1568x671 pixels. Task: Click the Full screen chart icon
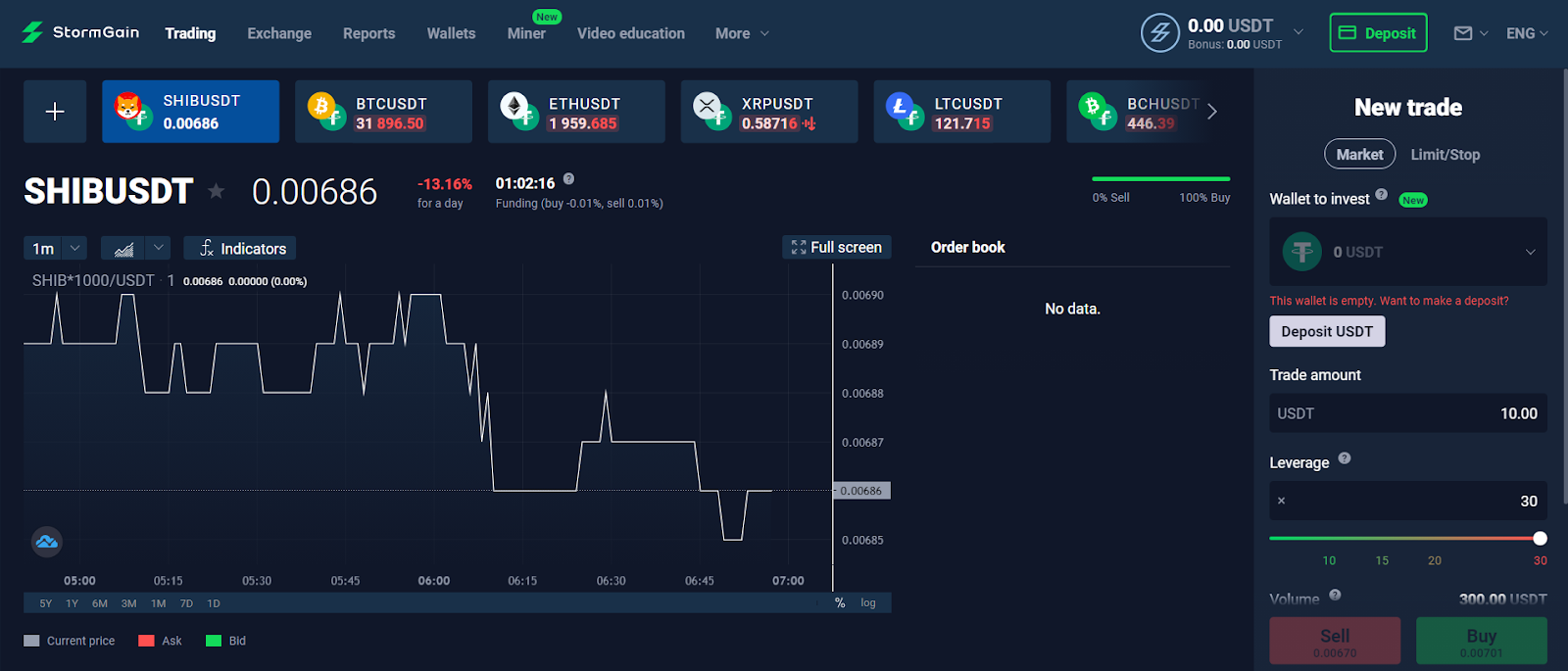pos(799,248)
